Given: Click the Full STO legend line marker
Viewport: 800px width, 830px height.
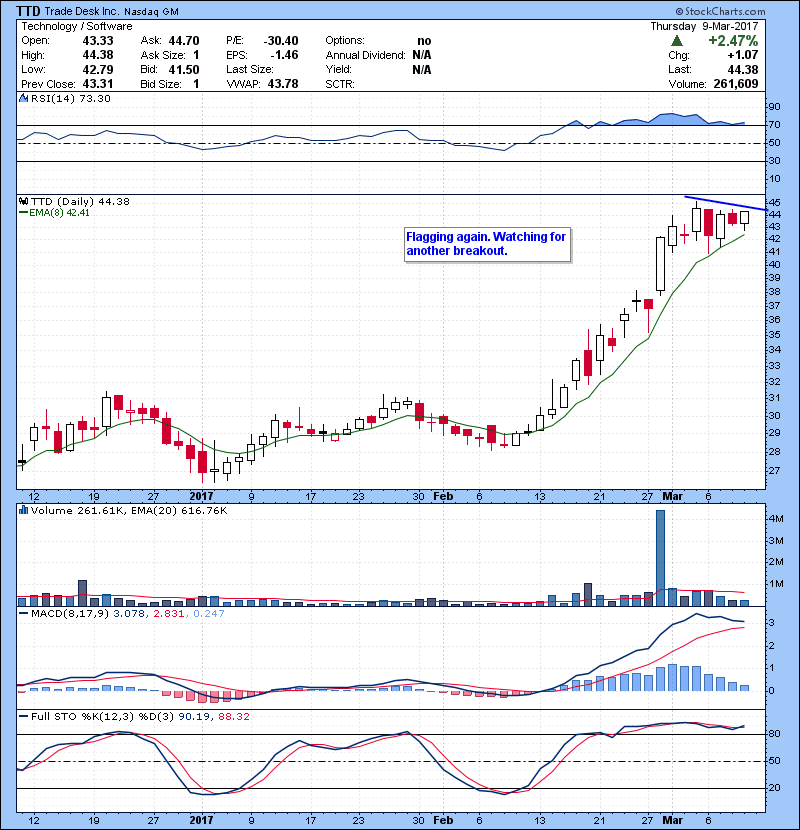Looking at the screenshot, I should click(23, 717).
